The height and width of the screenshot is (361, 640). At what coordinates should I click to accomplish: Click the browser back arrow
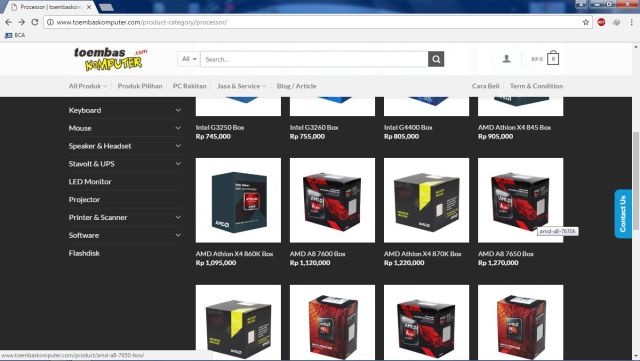point(8,22)
